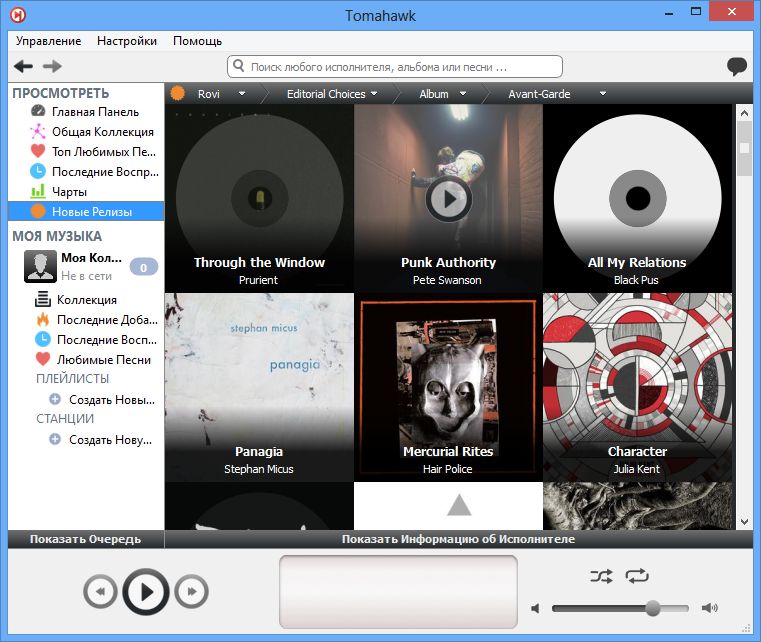This screenshot has height=642, width=761.
Task: Click the 0 track count badge
Action: tap(144, 267)
